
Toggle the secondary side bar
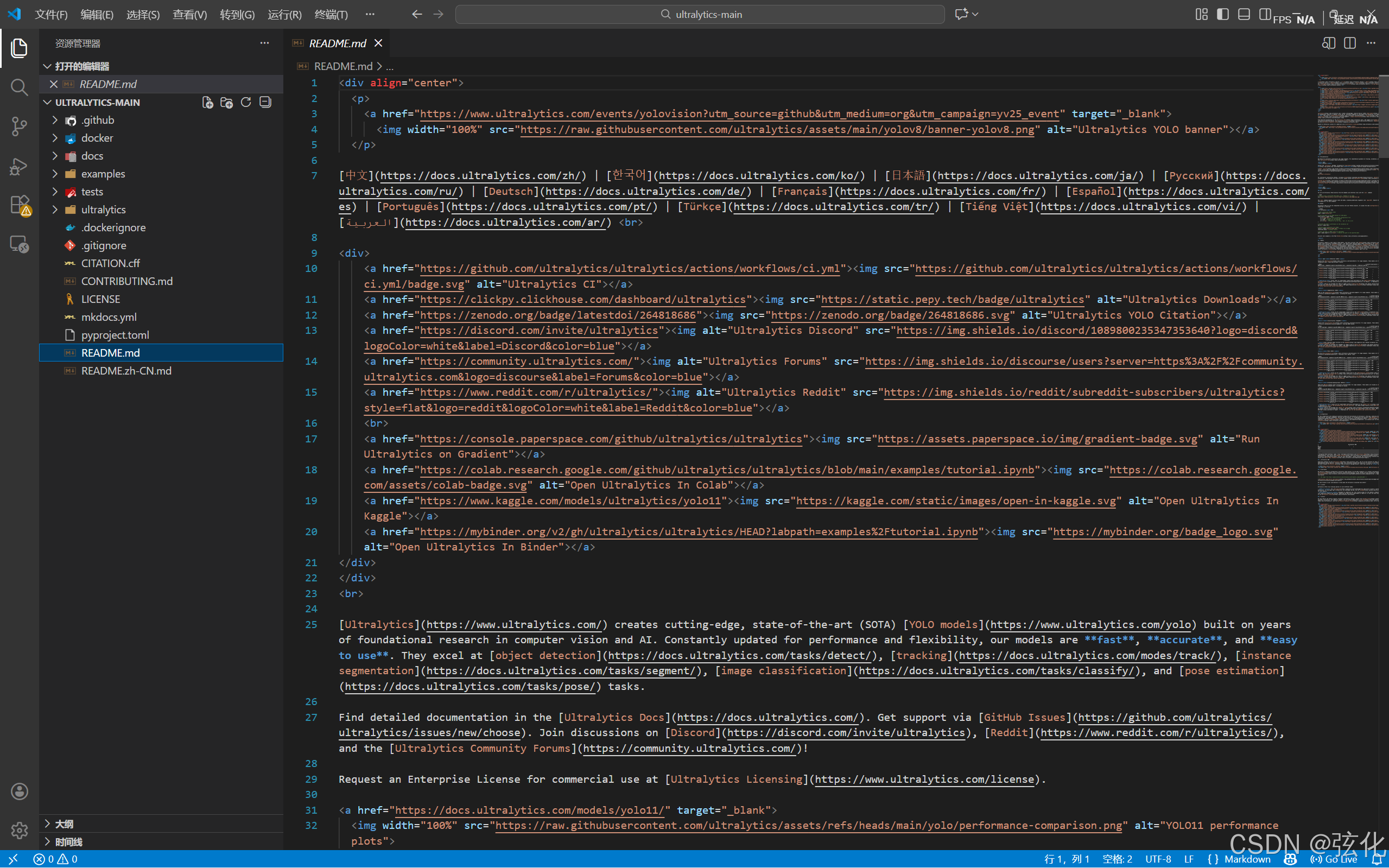click(x=1265, y=14)
